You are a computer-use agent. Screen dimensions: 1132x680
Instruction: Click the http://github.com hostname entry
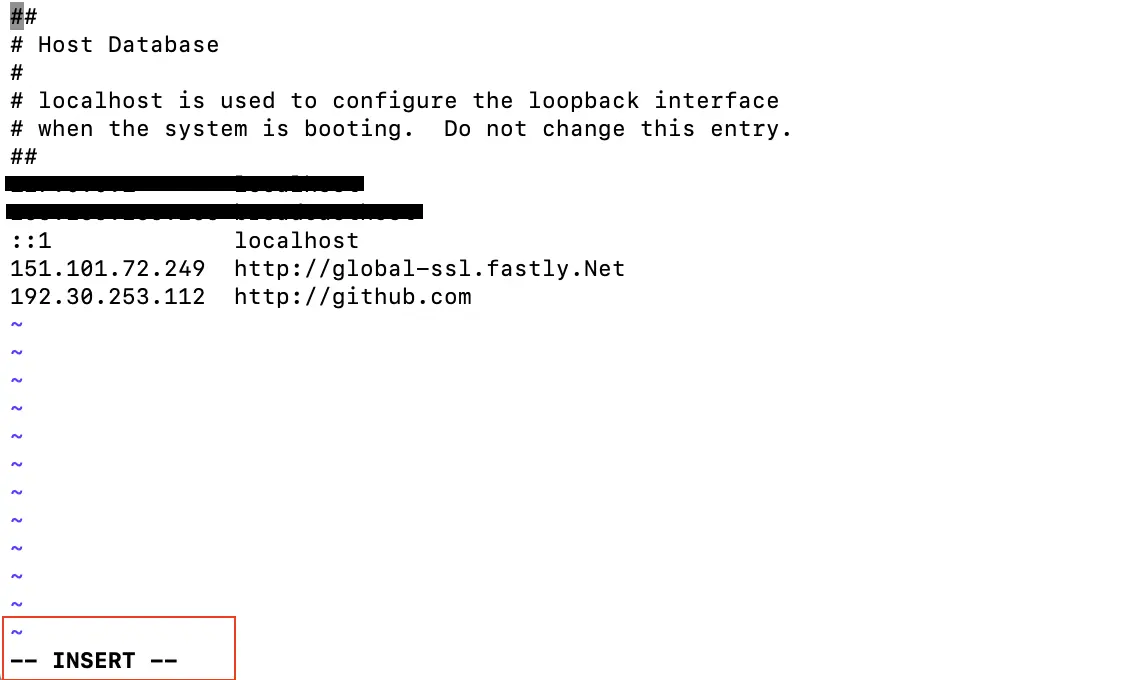coord(352,297)
